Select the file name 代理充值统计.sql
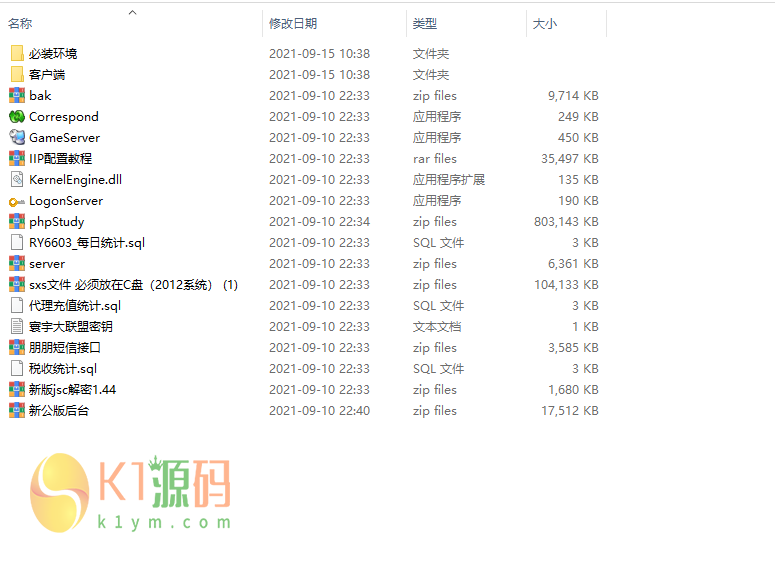The width and height of the screenshot is (775, 563). [75, 305]
